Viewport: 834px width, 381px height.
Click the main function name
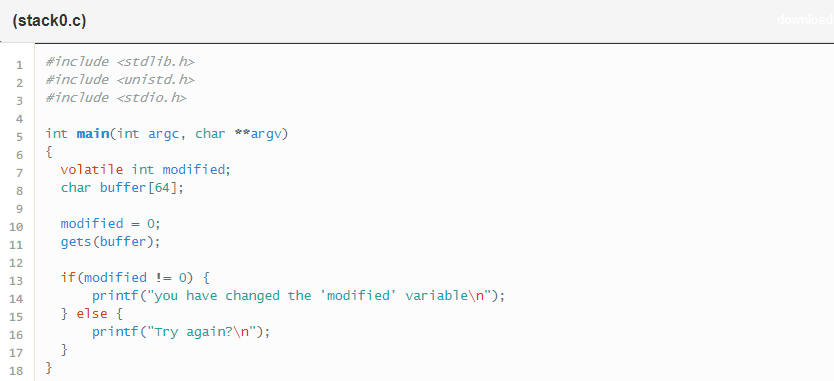pyautogui.click(x=93, y=134)
